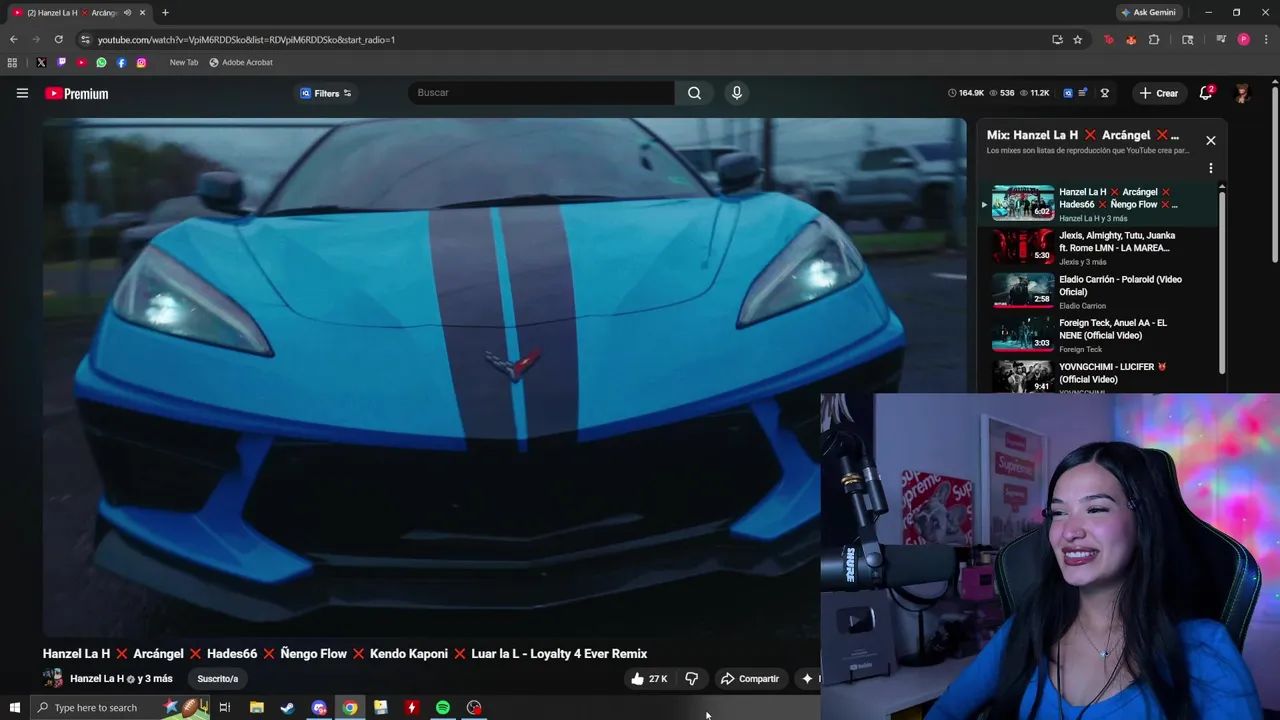Open Steam from taskbar
The height and width of the screenshot is (720, 1280).
(x=288, y=708)
